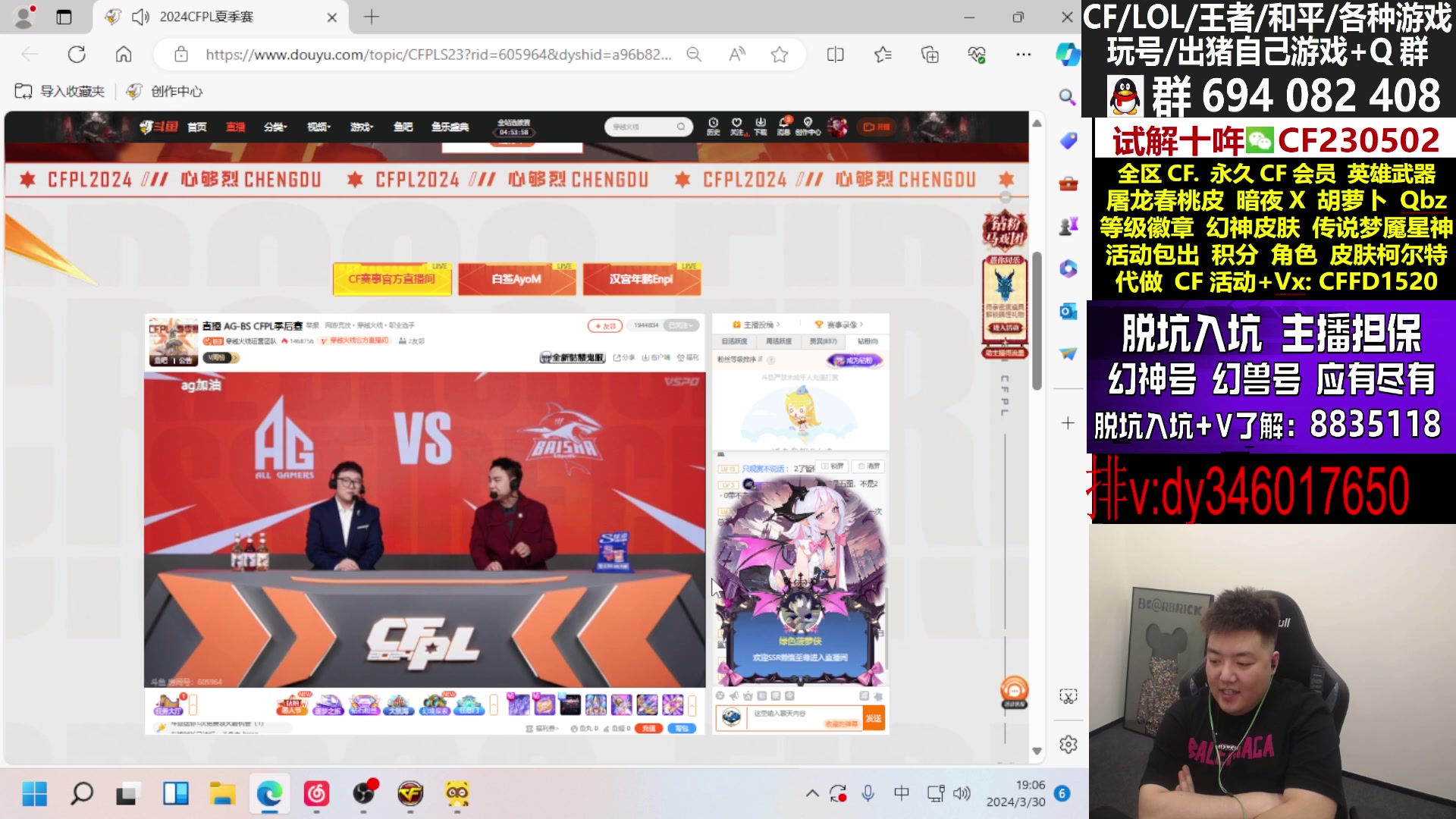Select the 周活跃度 ranking tab

pyautogui.click(x=779, y=341)
